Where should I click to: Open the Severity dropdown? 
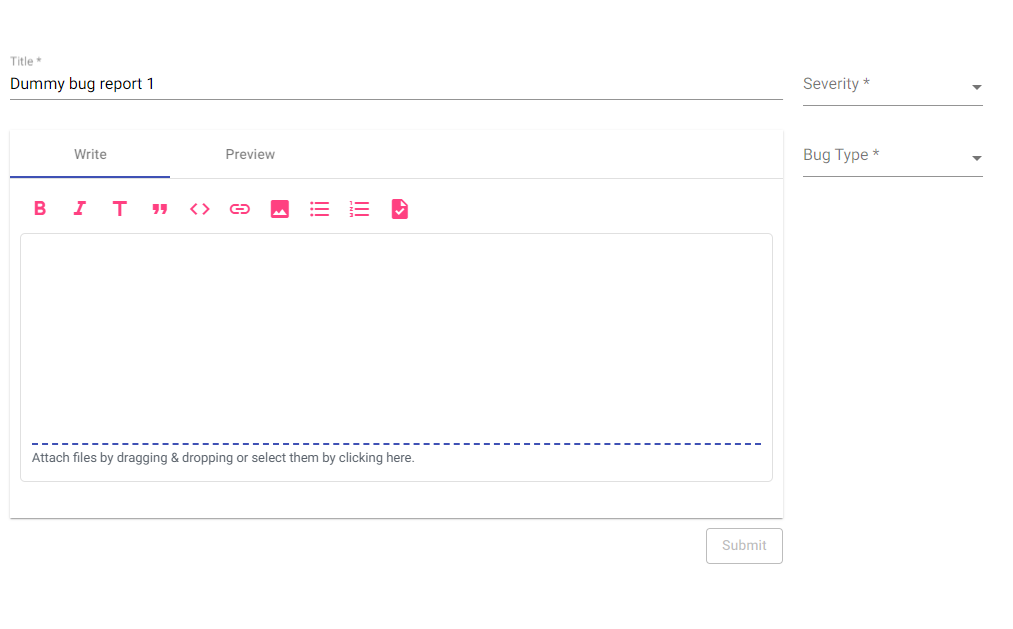[892, 85]
